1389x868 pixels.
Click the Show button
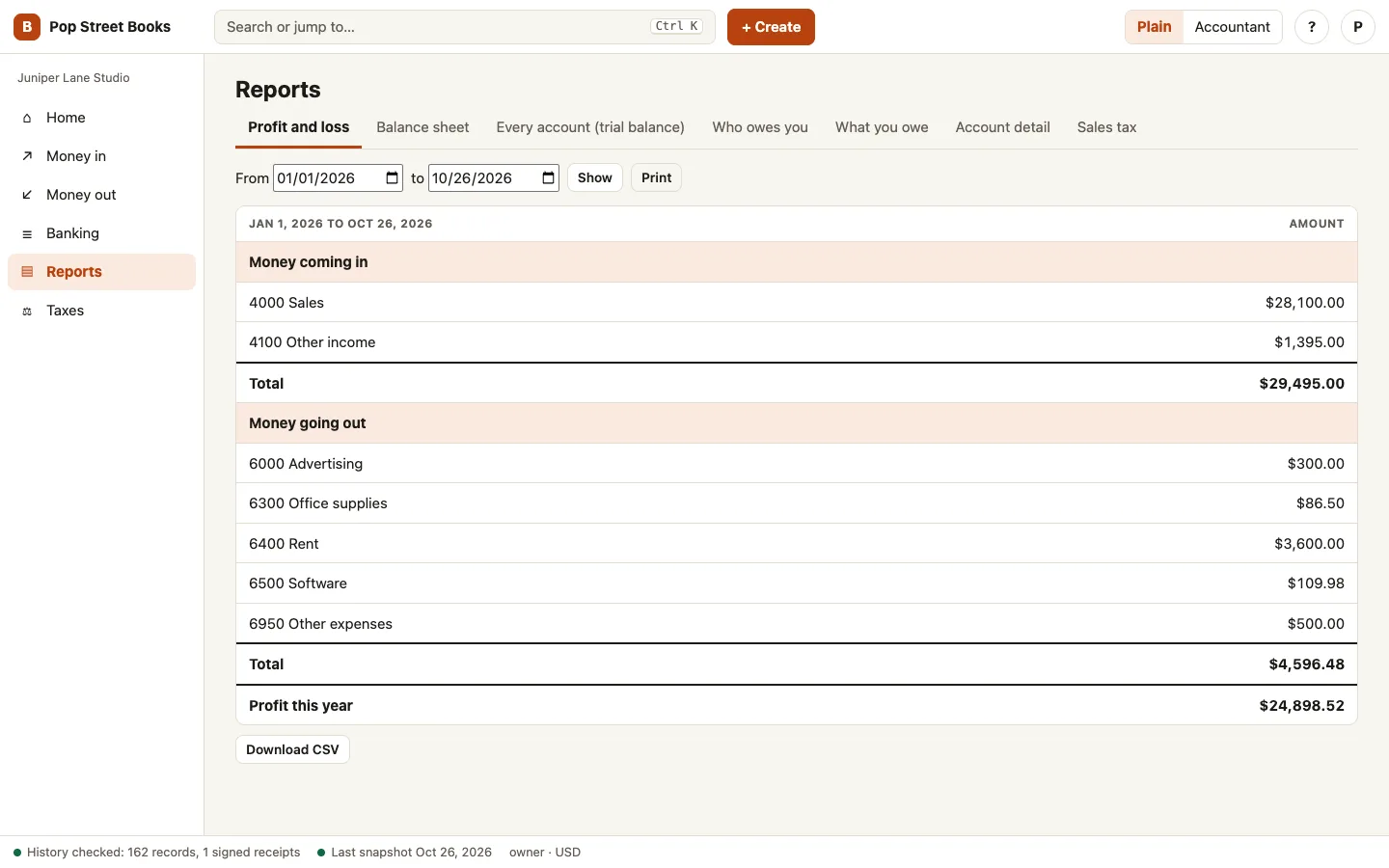(595, 177)
